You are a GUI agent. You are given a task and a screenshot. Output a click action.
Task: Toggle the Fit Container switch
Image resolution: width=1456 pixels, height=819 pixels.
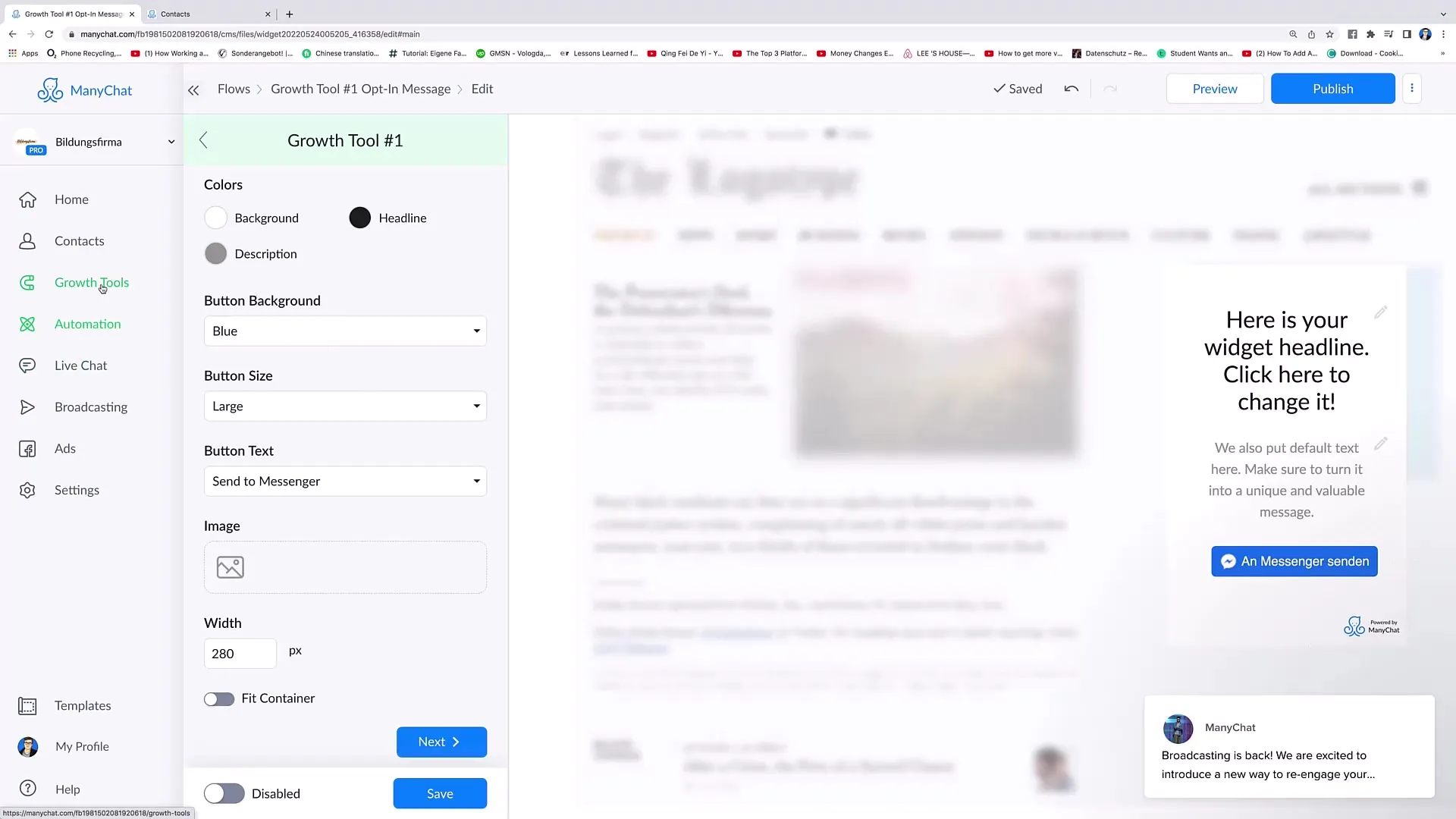click(219, 697)
